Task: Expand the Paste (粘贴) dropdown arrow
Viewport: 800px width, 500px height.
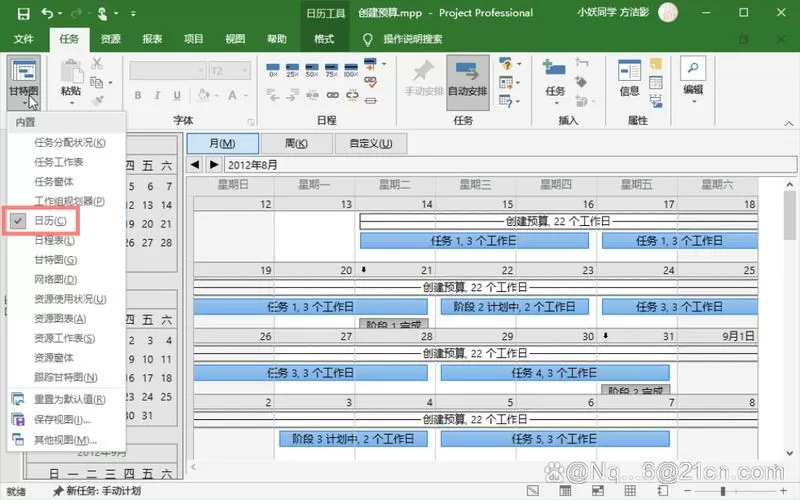Action: (71, 103)
